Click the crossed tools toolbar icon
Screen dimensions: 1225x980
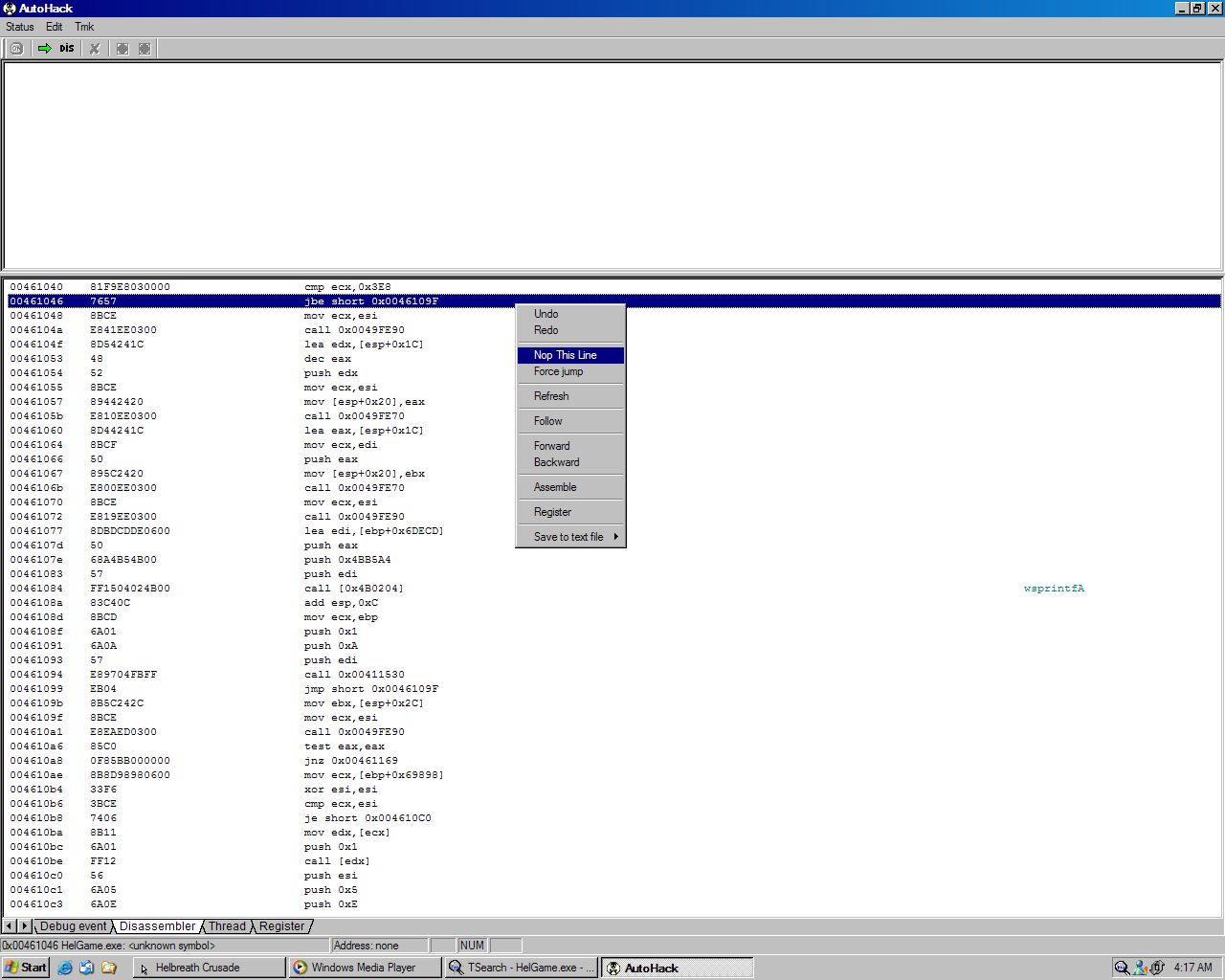click(x=95, y=49)
